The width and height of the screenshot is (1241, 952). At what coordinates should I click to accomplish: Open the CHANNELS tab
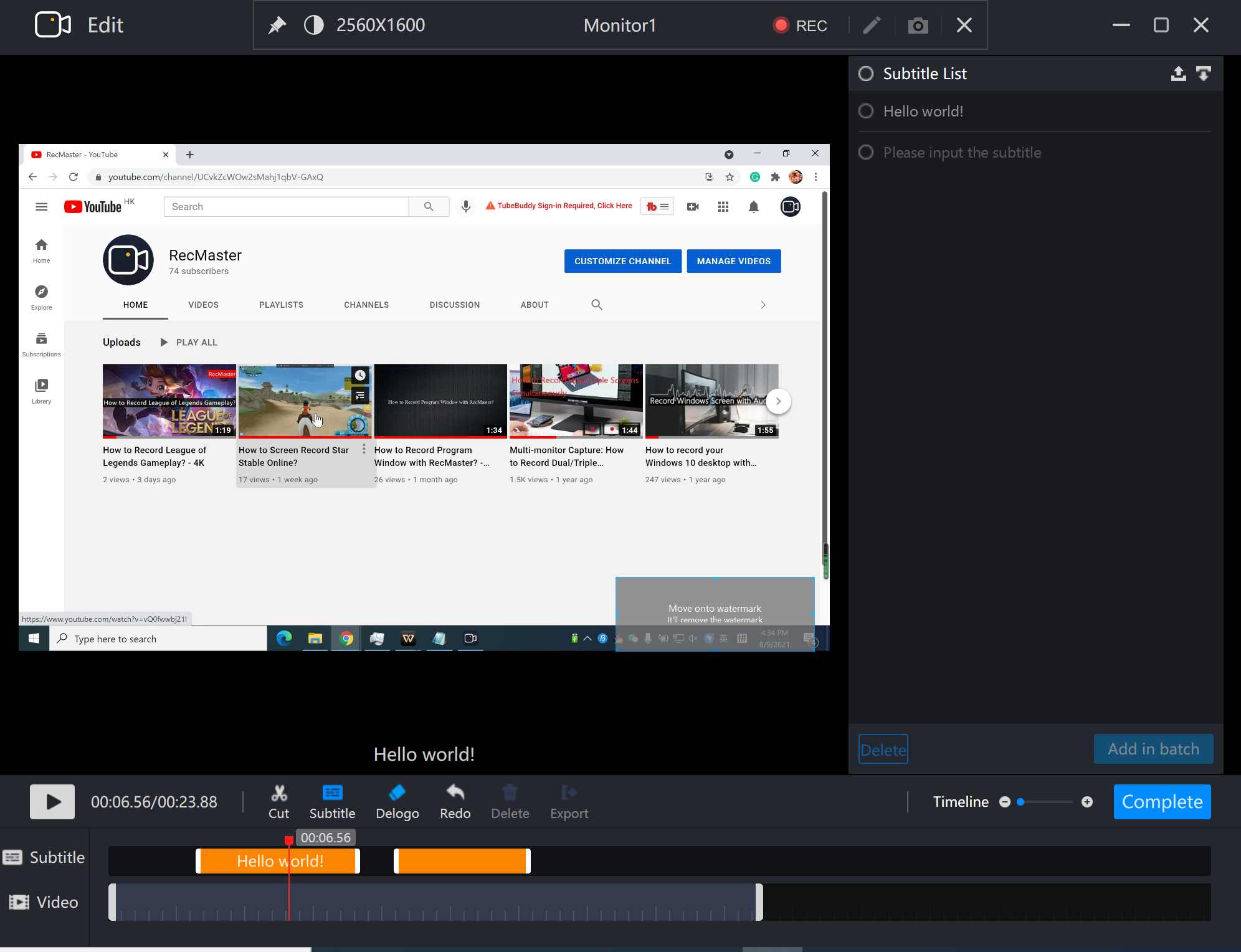[366, 305]
